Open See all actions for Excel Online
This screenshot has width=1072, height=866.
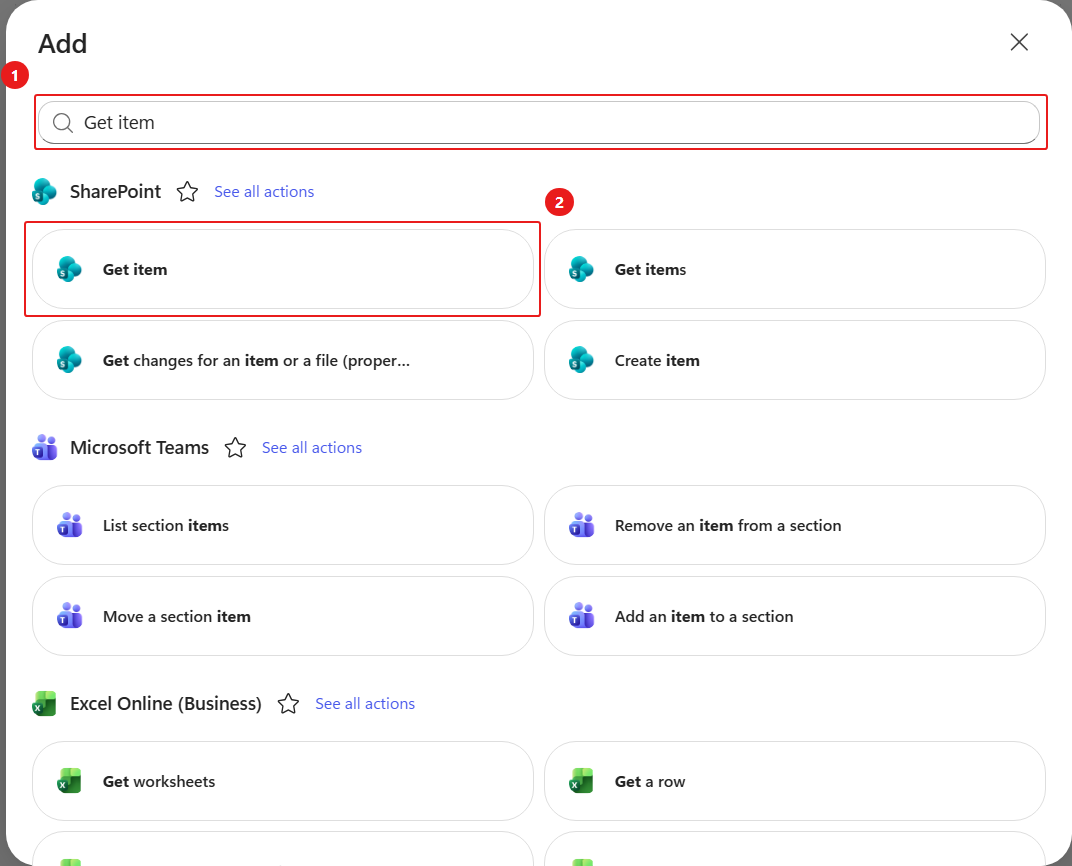point(365,703)
